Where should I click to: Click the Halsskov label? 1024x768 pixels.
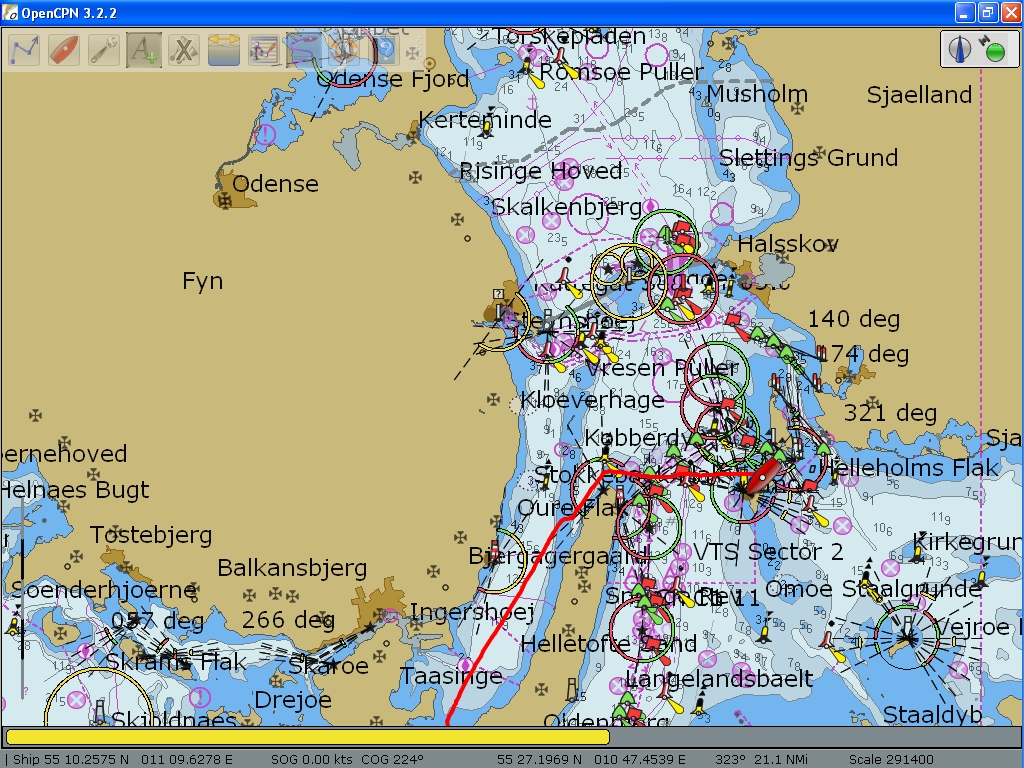click(x=788, y=244)
